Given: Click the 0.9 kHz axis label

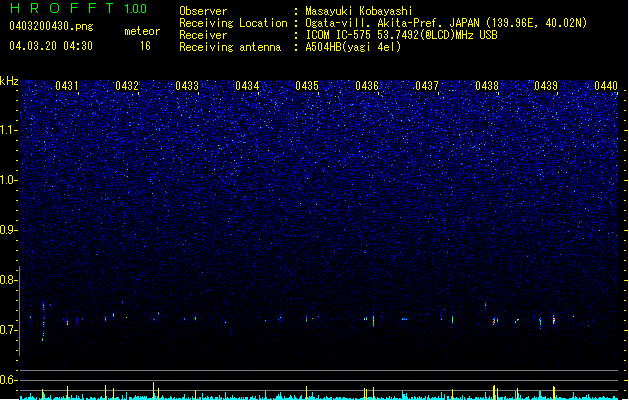Looking at the screenshot, I should [9, 230].
